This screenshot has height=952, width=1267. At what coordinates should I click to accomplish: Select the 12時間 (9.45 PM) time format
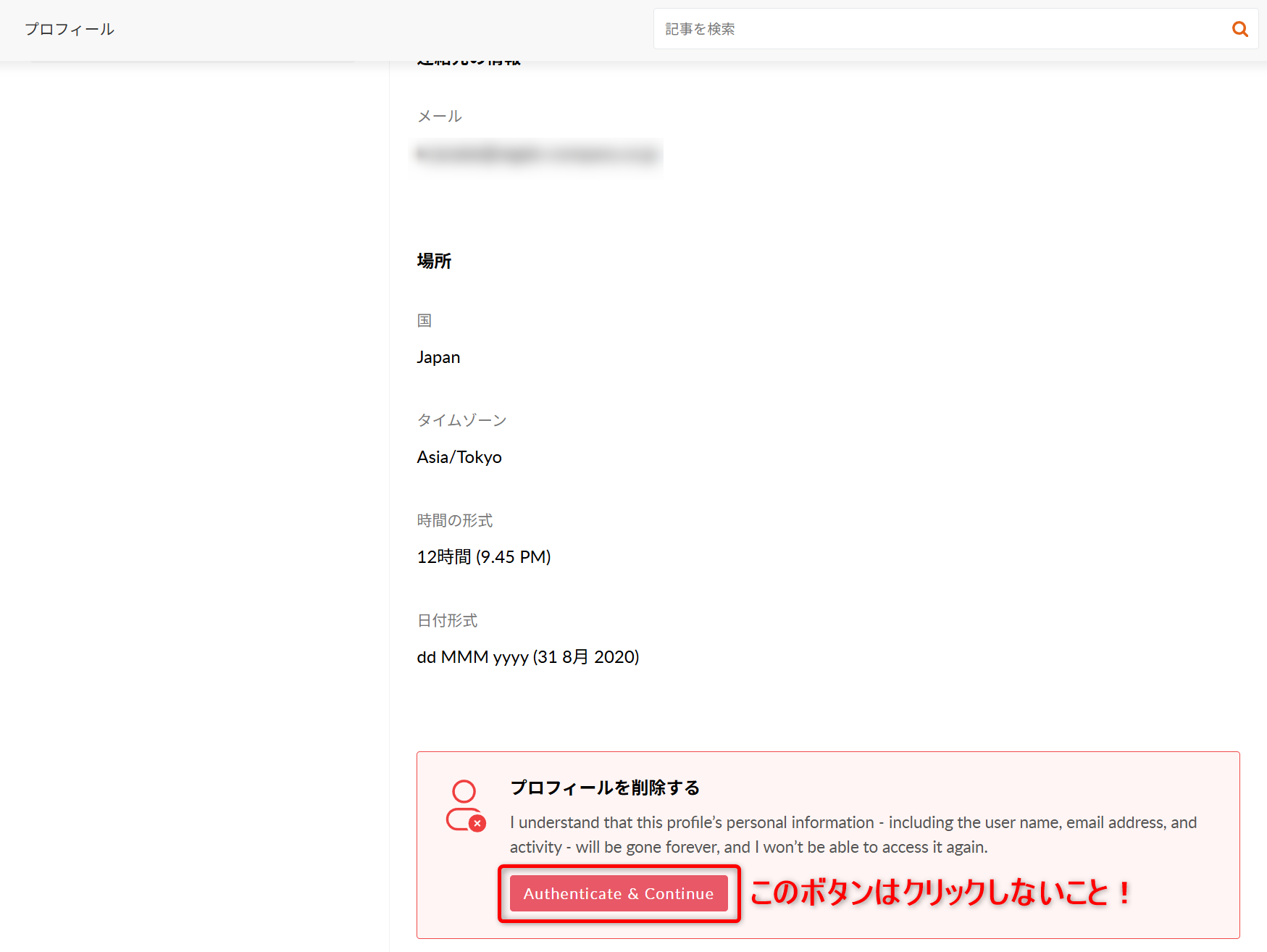pyautogui.click(x=483, y=557)
